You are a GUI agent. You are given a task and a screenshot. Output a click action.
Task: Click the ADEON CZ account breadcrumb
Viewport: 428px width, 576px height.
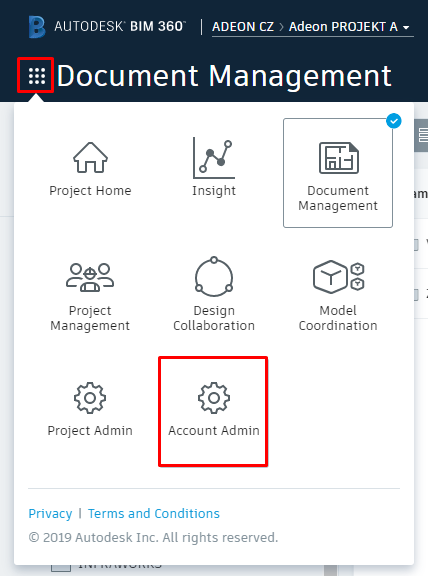click(243, 27)
